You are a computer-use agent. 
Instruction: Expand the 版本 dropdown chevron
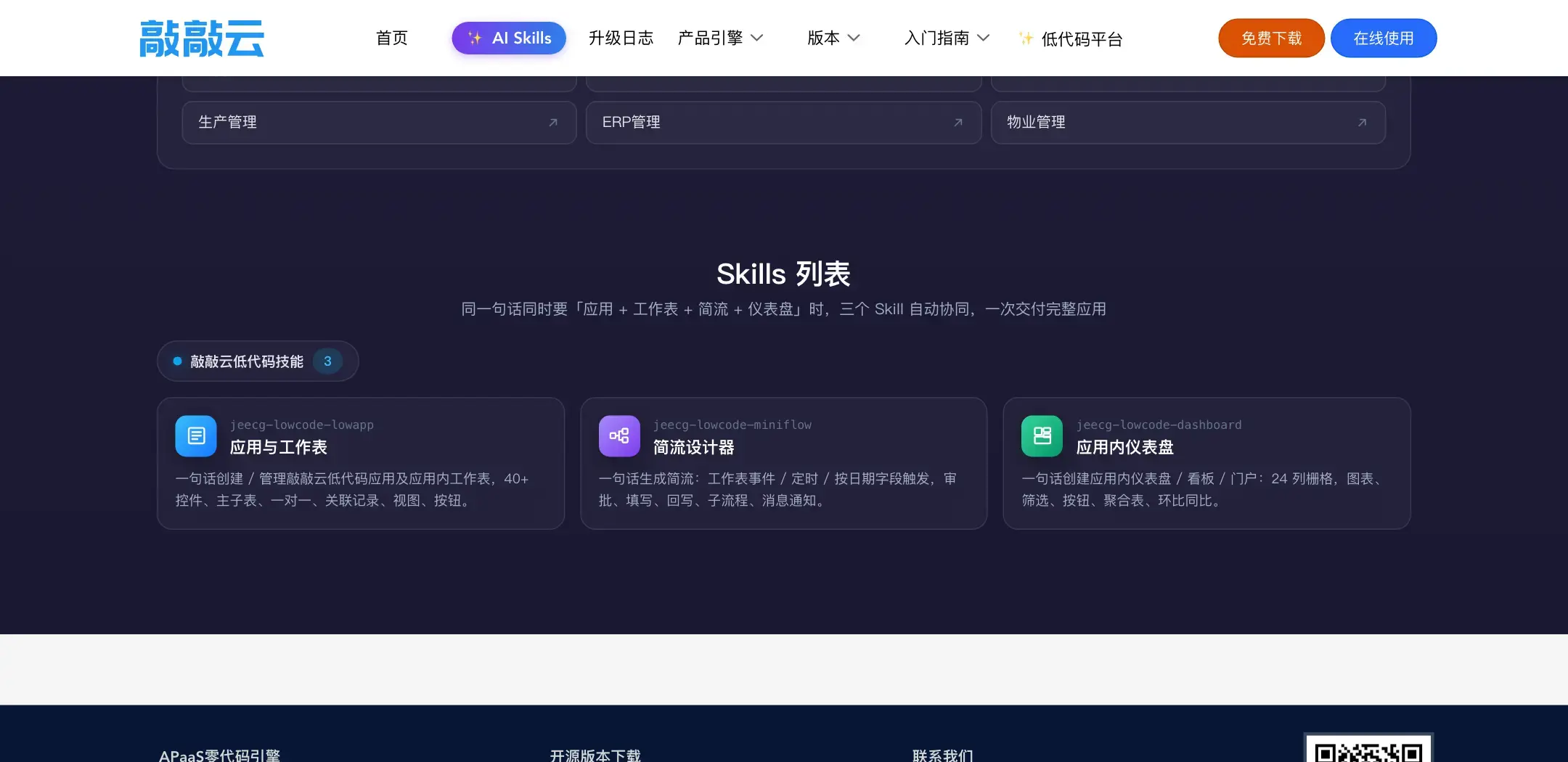854,38
